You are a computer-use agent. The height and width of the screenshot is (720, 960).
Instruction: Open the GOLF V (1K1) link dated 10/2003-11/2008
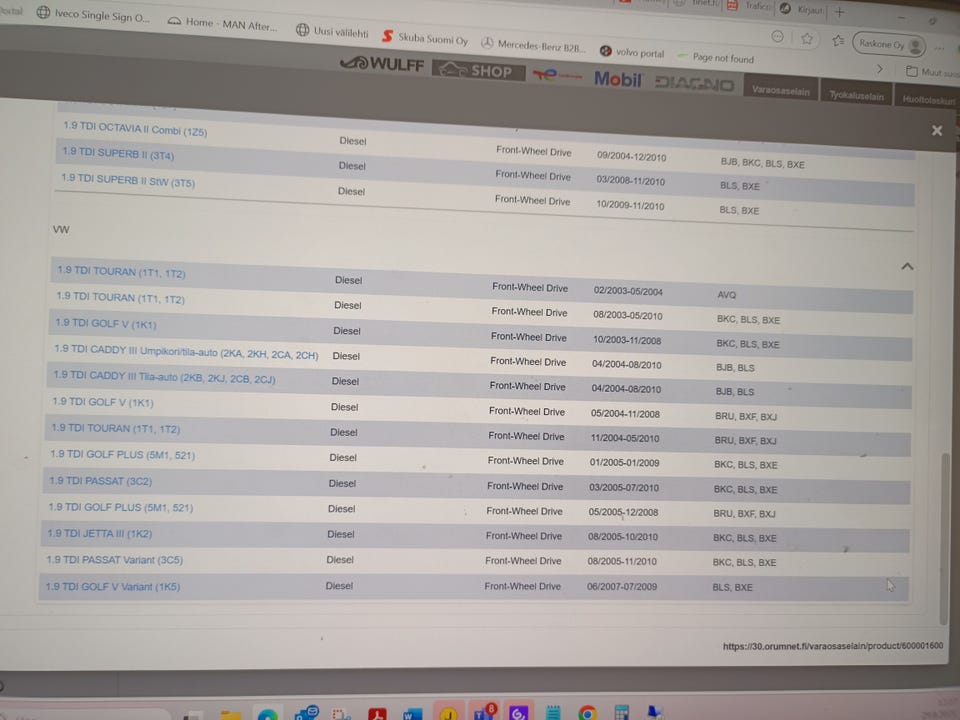click(x=106, y=323)
